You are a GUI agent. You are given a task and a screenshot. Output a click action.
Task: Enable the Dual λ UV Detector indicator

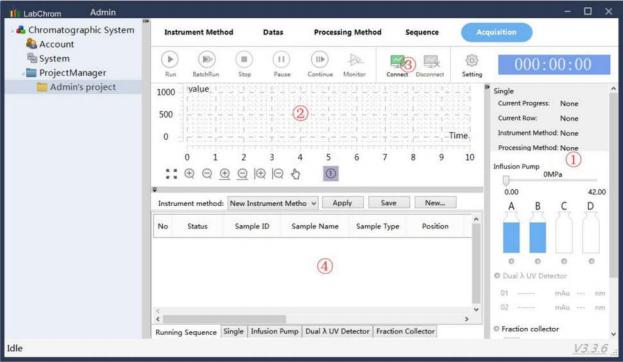pos(497,275)
